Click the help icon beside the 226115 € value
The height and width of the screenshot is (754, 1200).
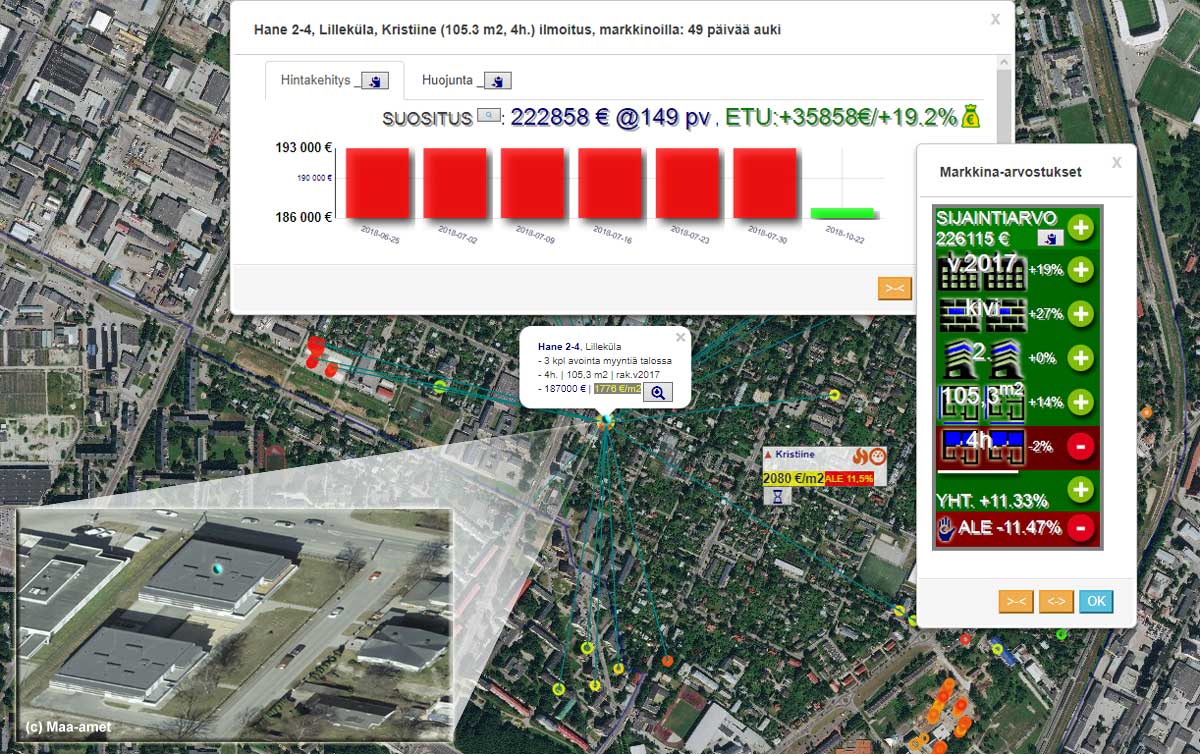click(x=1049, y=238)
